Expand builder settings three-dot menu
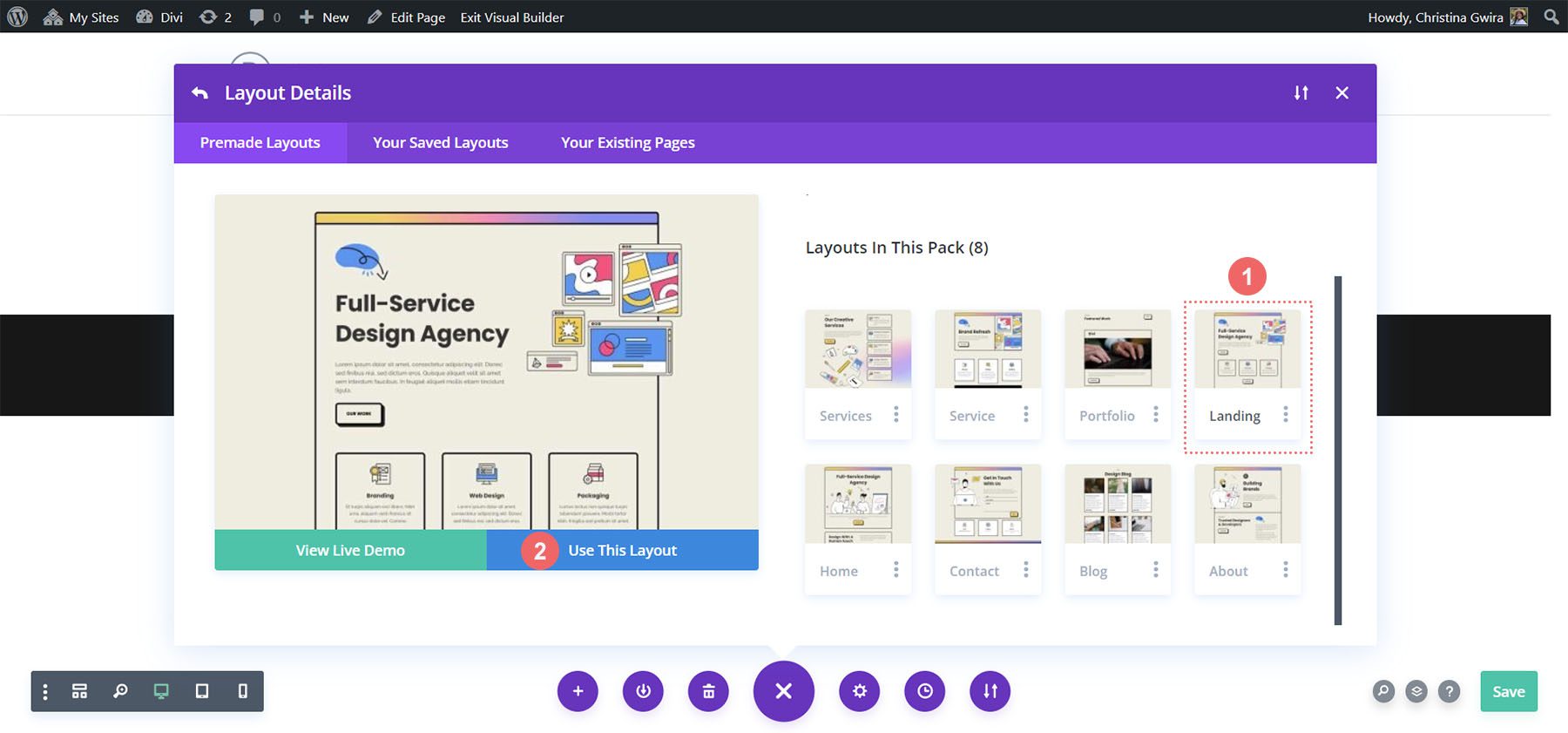Viewport: 1568px width, 733px height. click(x=45, y=691)
